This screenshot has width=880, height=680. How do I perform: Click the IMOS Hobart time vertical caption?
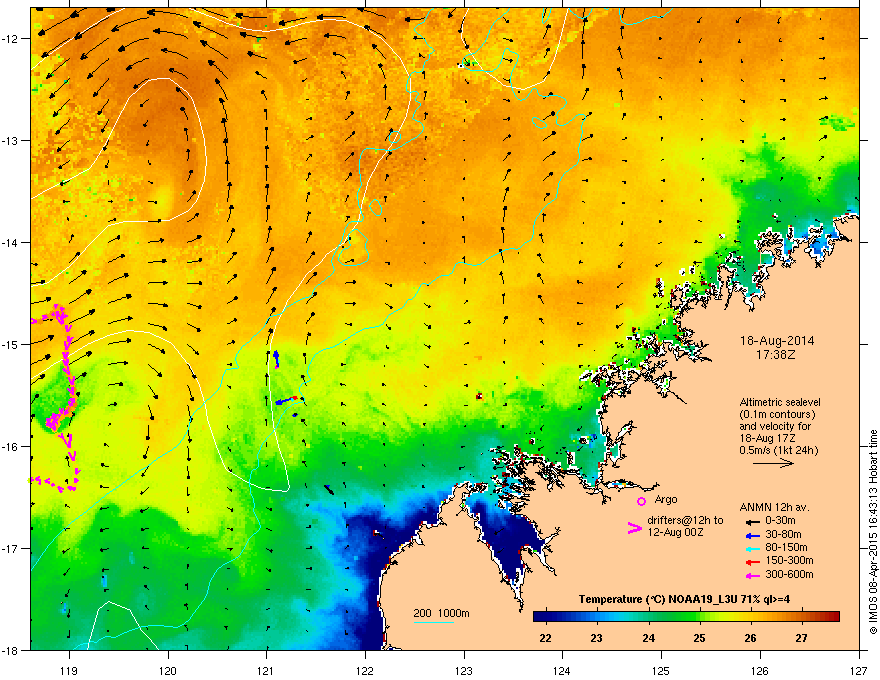(x=873, y=532)
